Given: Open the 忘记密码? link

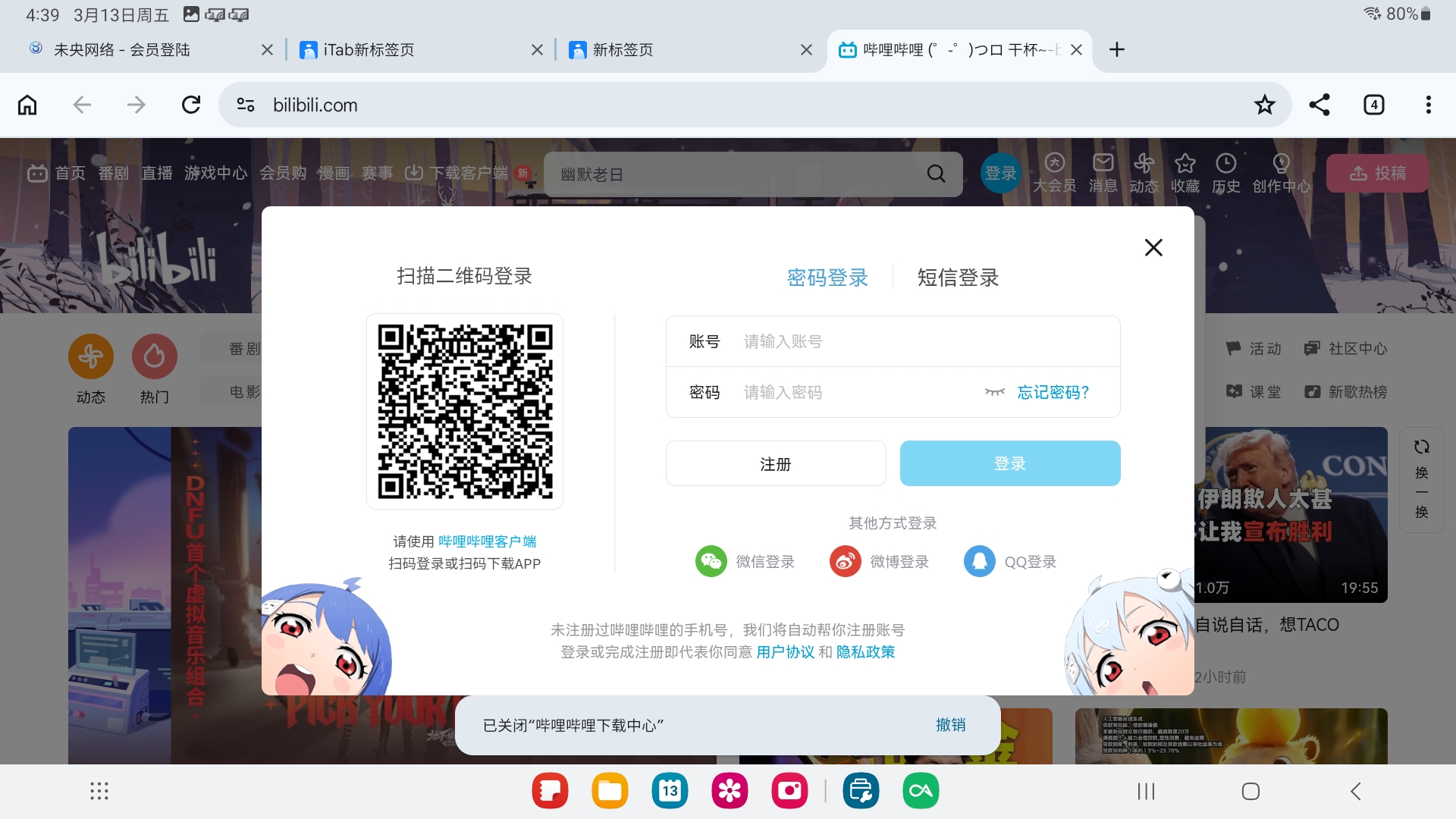Looking at the screenshot, I should click(x=1053, y=392).
